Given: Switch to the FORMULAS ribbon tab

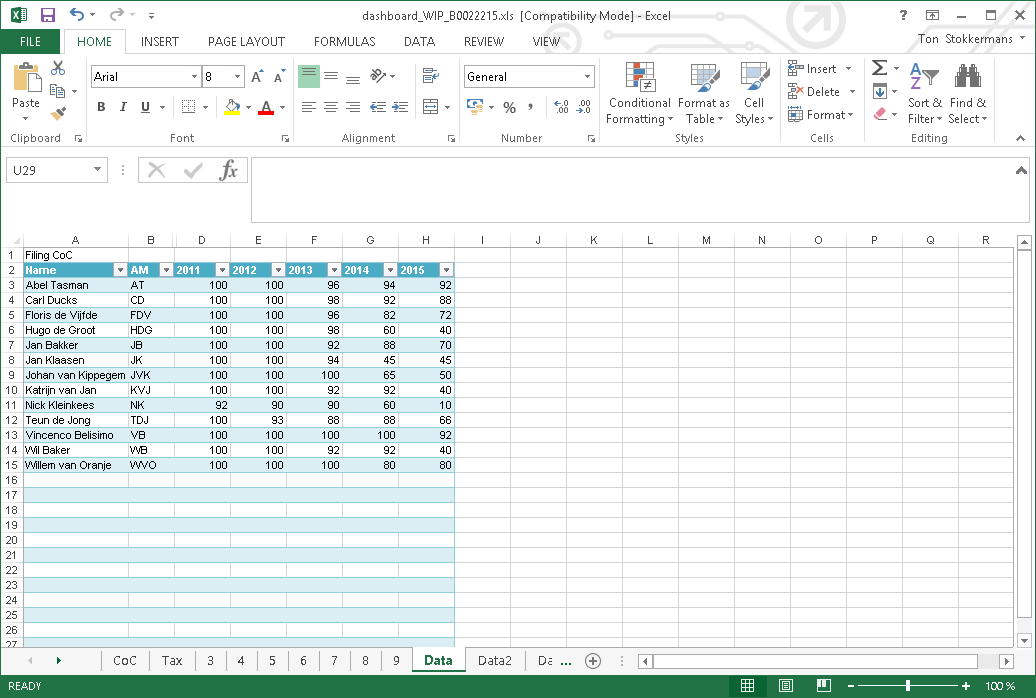Looking at the screenshot, I should tap(344, 42).
